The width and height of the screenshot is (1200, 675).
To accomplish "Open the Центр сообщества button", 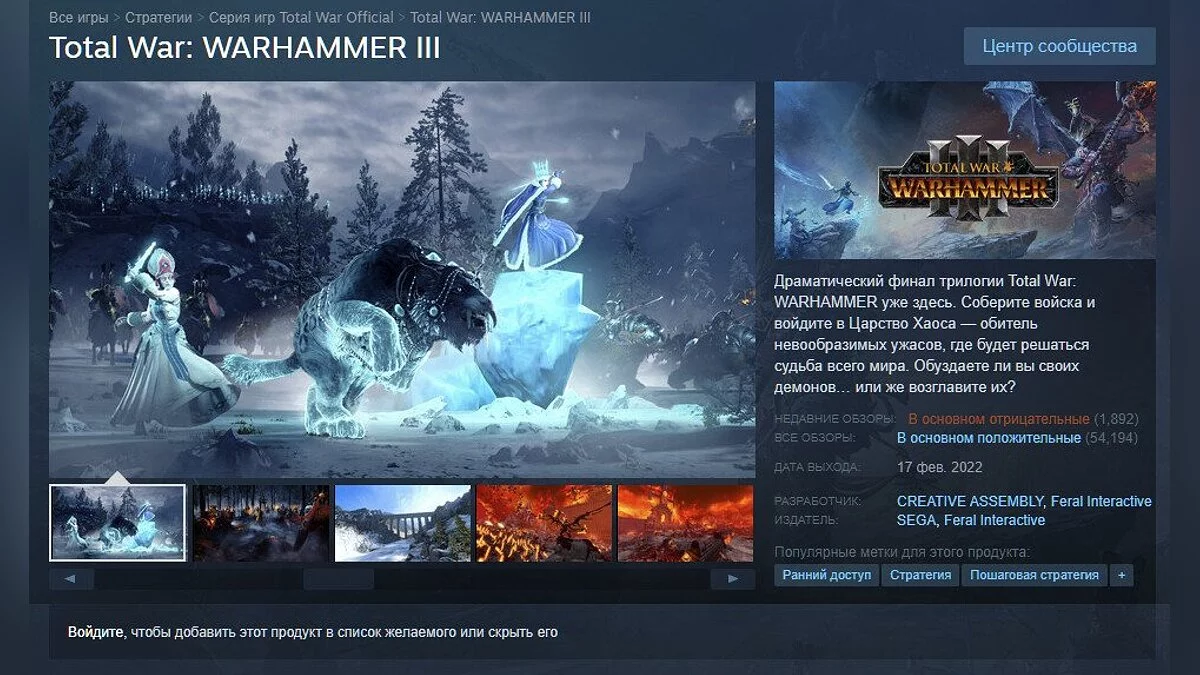I will [1060, 46].
